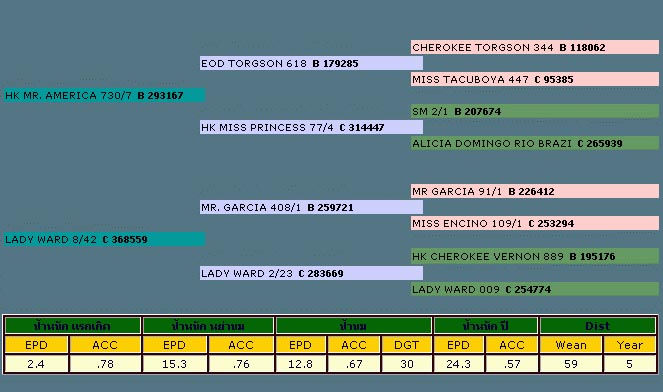
Task: Click HK MISS PRINCESS 77/4 entry
Action: [x=311, y=127]
